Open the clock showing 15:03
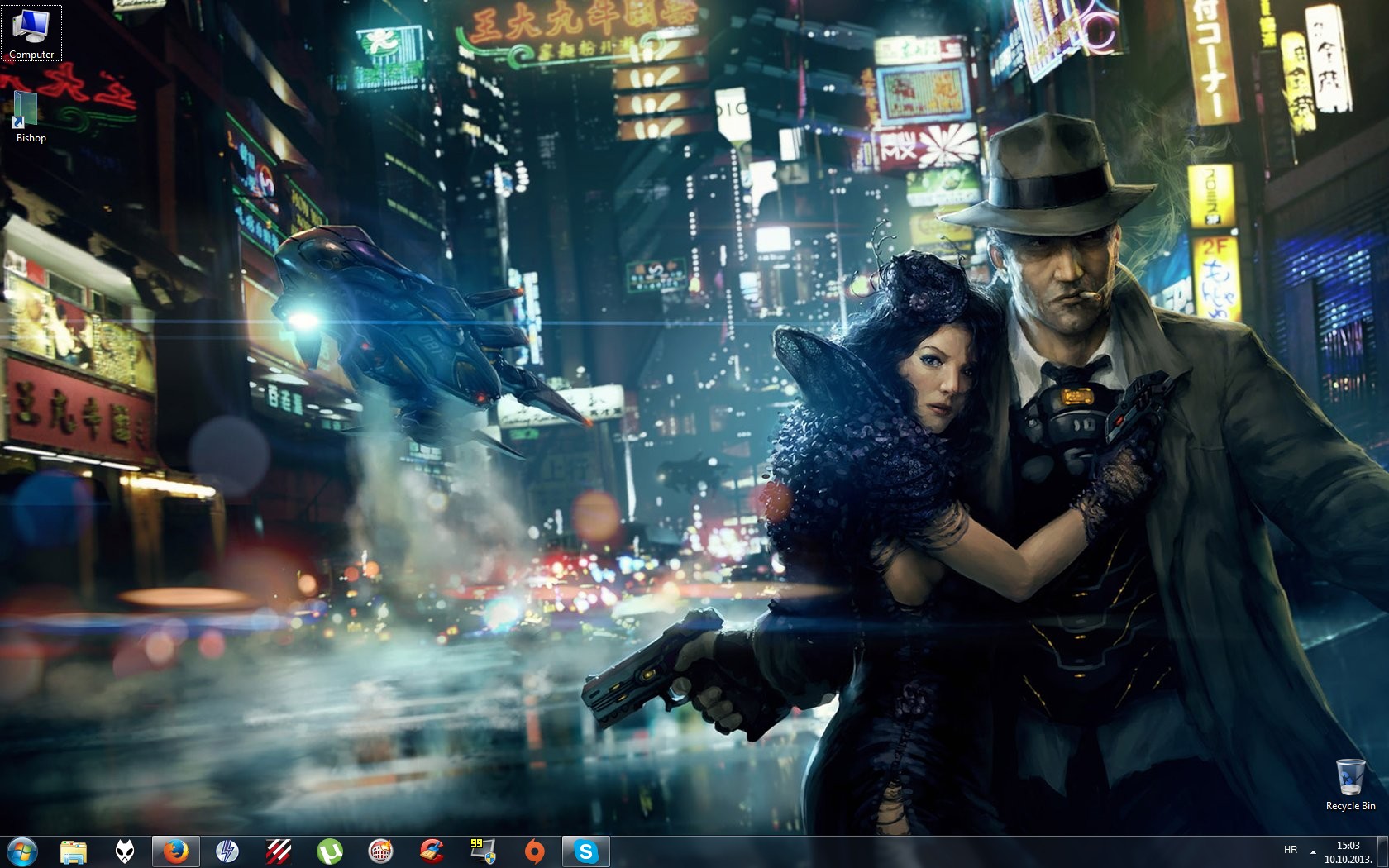The height and width of the screenshot is (868, 1389). [1348, 851]
